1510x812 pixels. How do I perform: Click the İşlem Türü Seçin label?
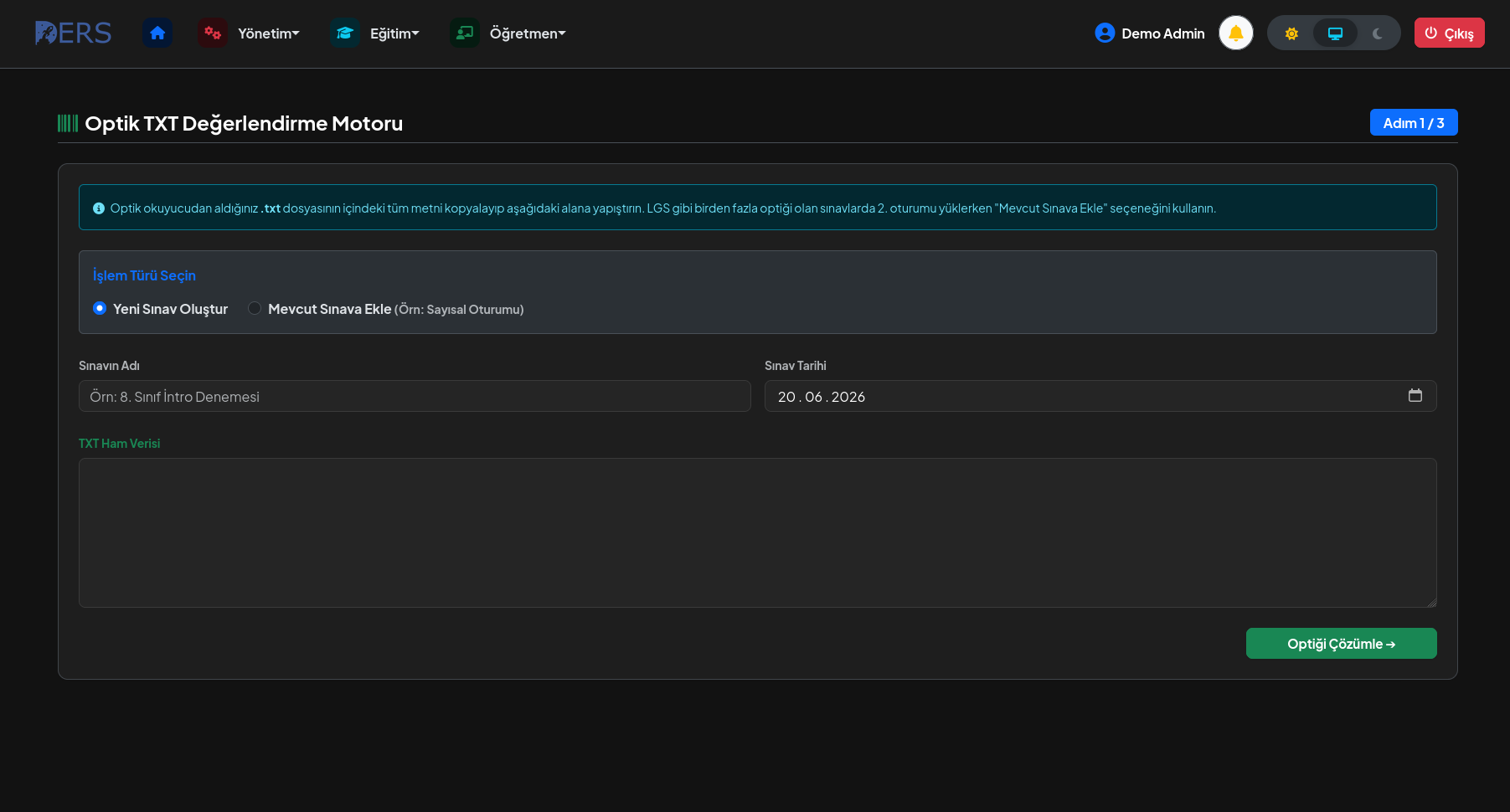click(x=144, y=275)
